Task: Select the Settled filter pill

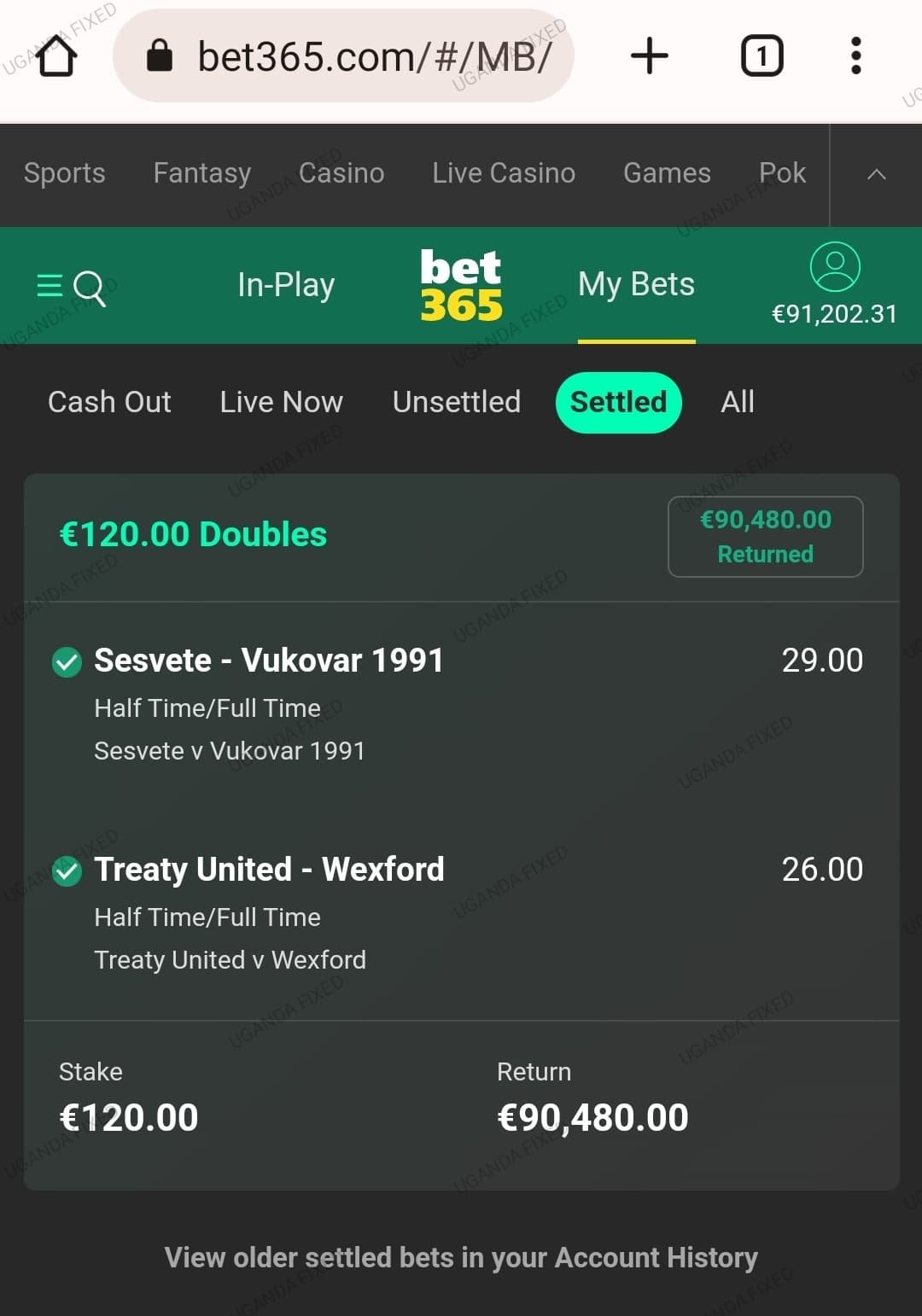Action: [x=618, y=402]
